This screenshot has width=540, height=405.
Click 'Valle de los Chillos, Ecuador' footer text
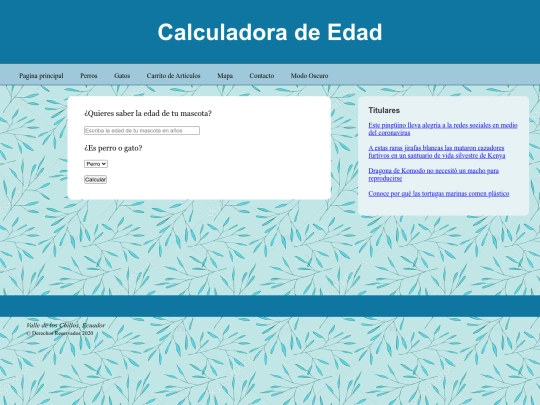[x=65, y=325]
